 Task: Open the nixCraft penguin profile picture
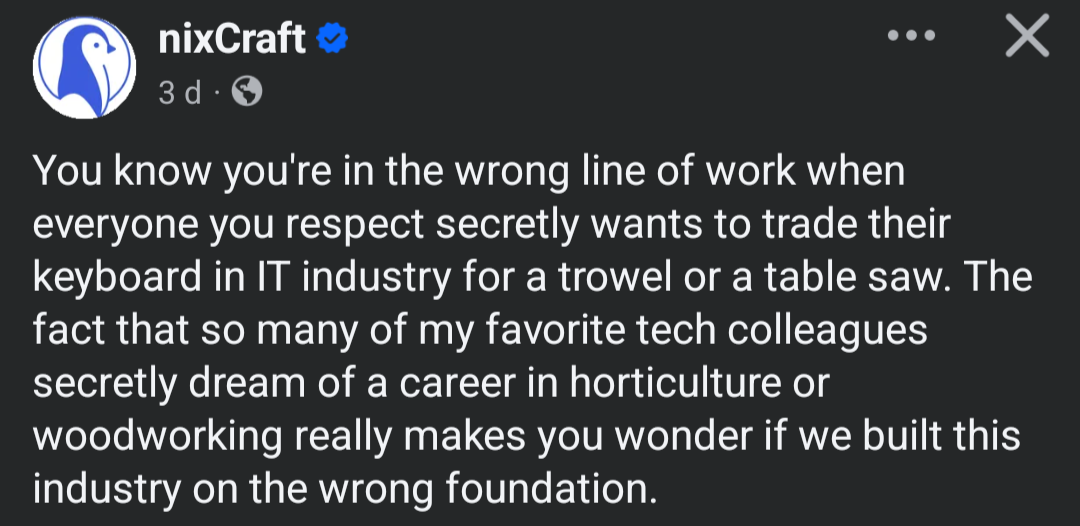coord(84,66)
